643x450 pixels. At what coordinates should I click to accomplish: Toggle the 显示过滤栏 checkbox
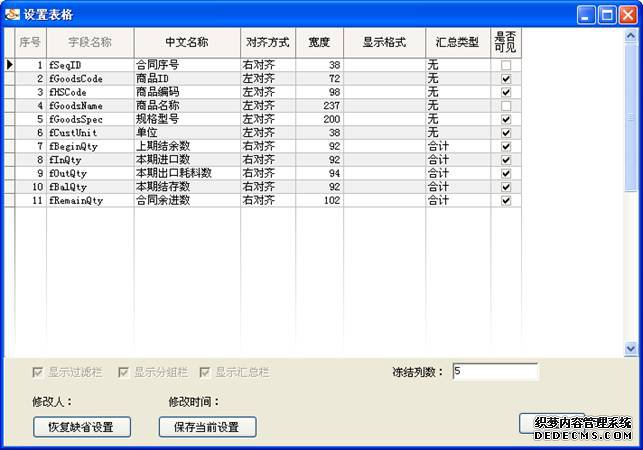tap(38, 372)
